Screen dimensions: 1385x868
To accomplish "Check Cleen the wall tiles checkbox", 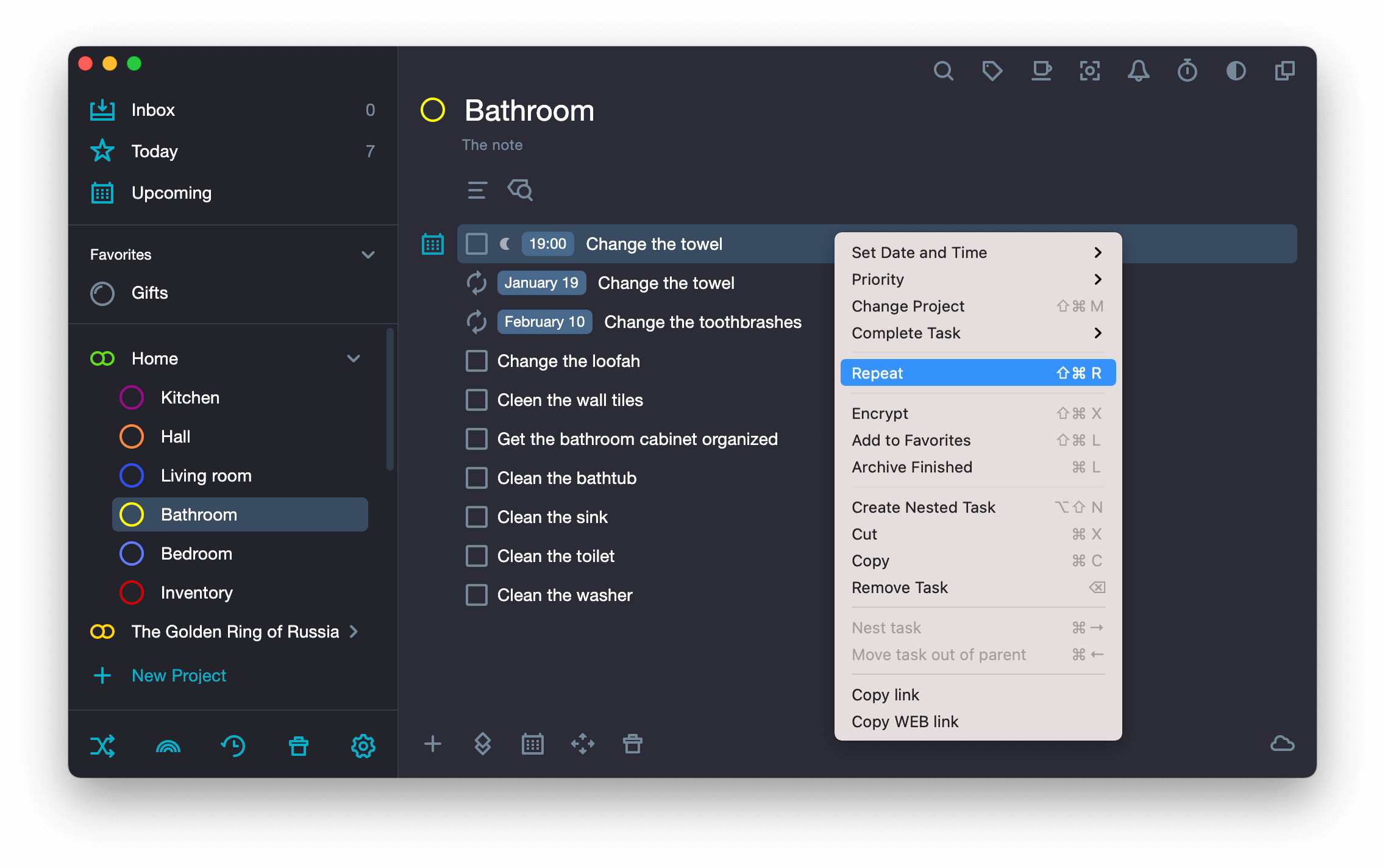I will click(477, 400).
